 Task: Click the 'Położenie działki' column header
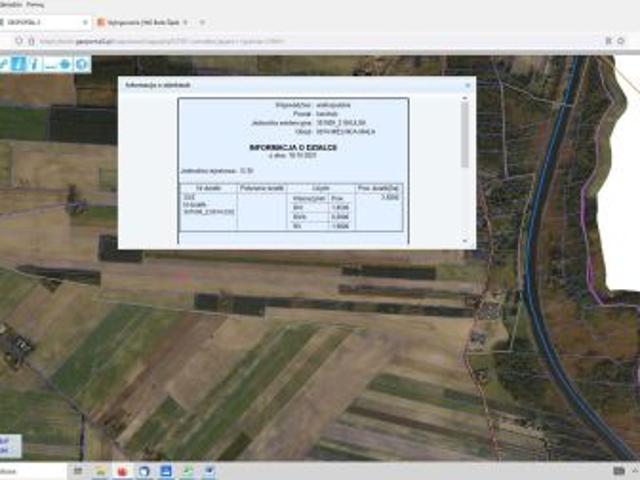pos(262,189)
